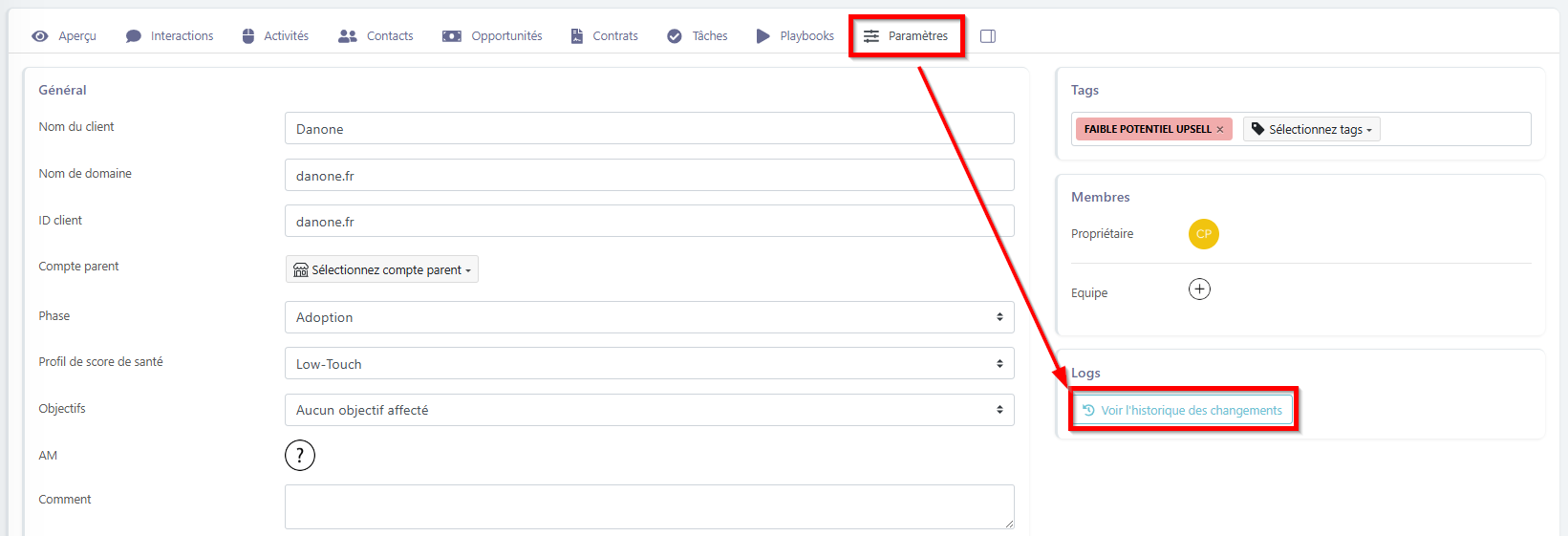
Task: Open the Profil de score de santé dropdown
Action: [x=649, y=364]
